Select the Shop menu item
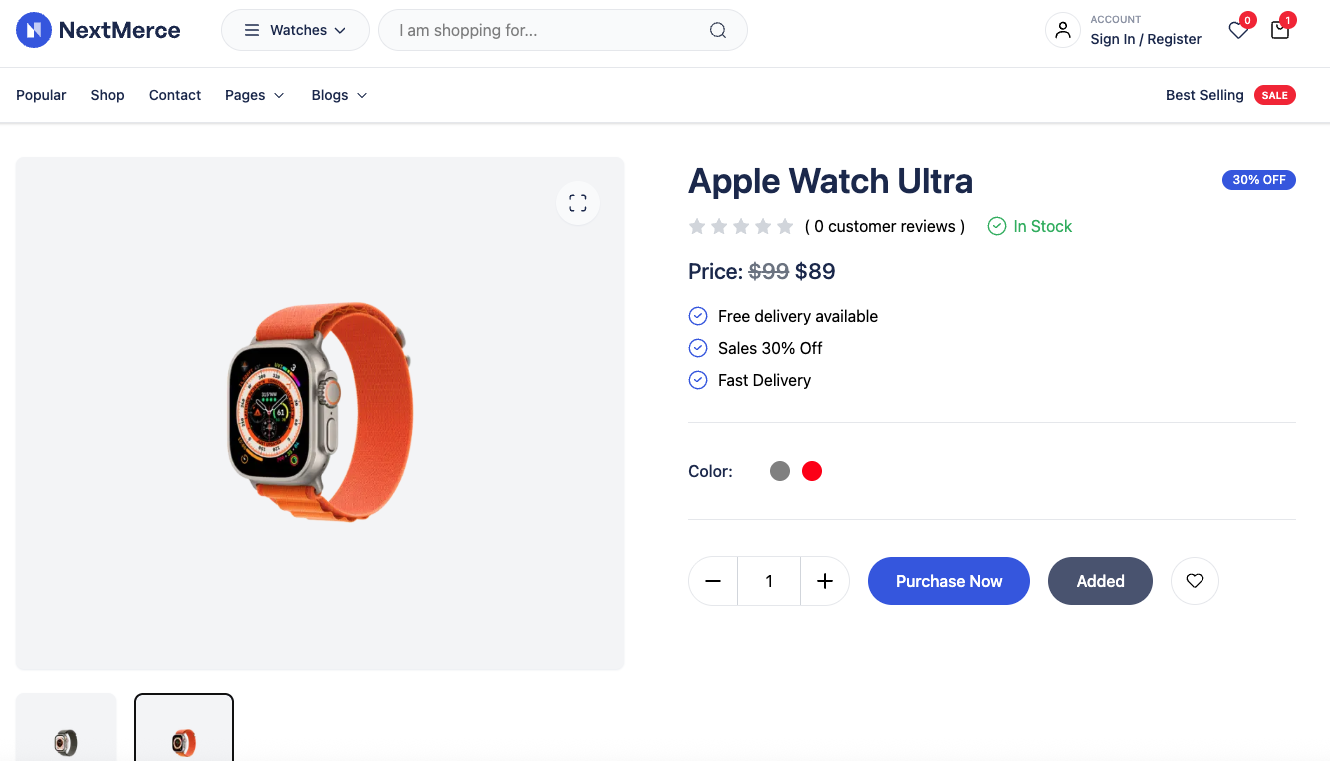The image size is (1330, 761). click(x=107, y=95)
